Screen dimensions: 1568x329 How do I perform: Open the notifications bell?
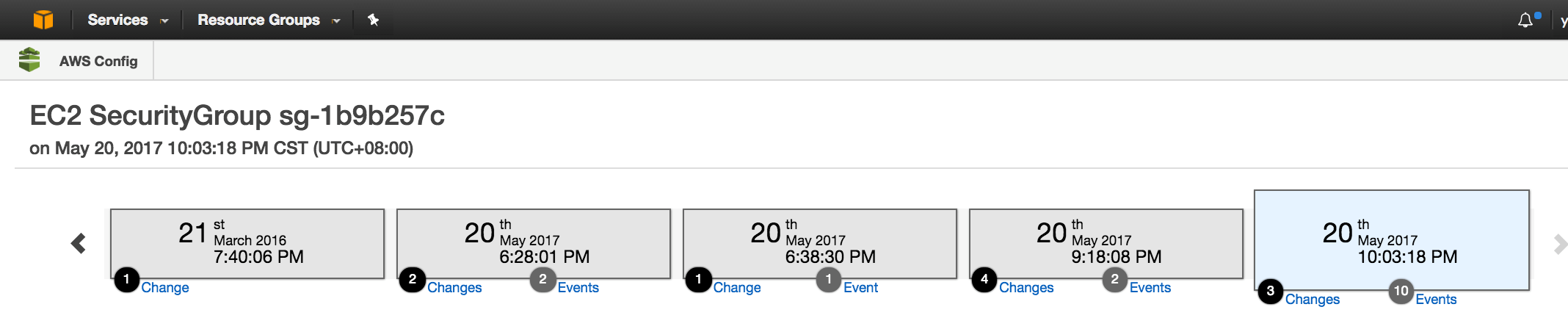click(x=1525, y=21)
